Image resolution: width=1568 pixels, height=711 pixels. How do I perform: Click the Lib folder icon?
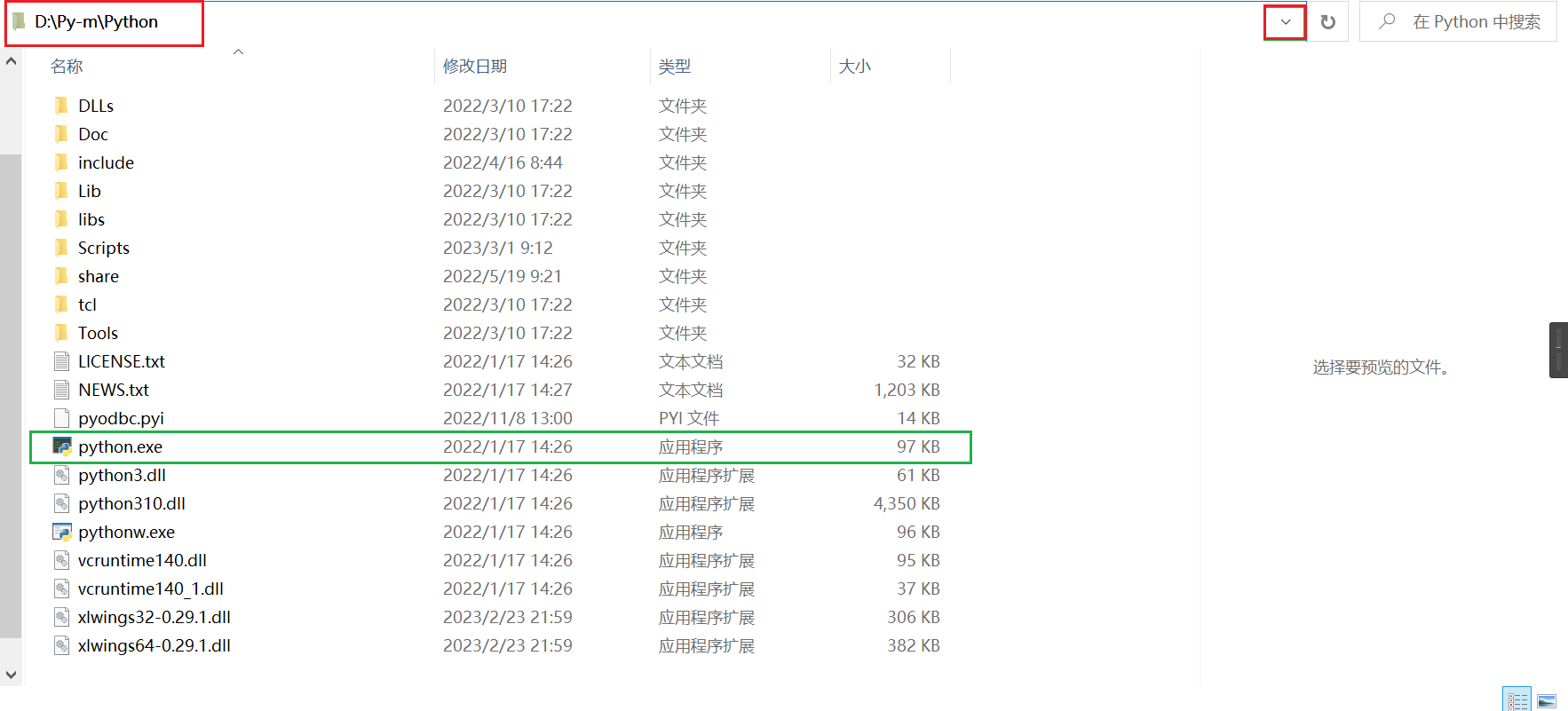pyautogui.click(x=61, y=191)
